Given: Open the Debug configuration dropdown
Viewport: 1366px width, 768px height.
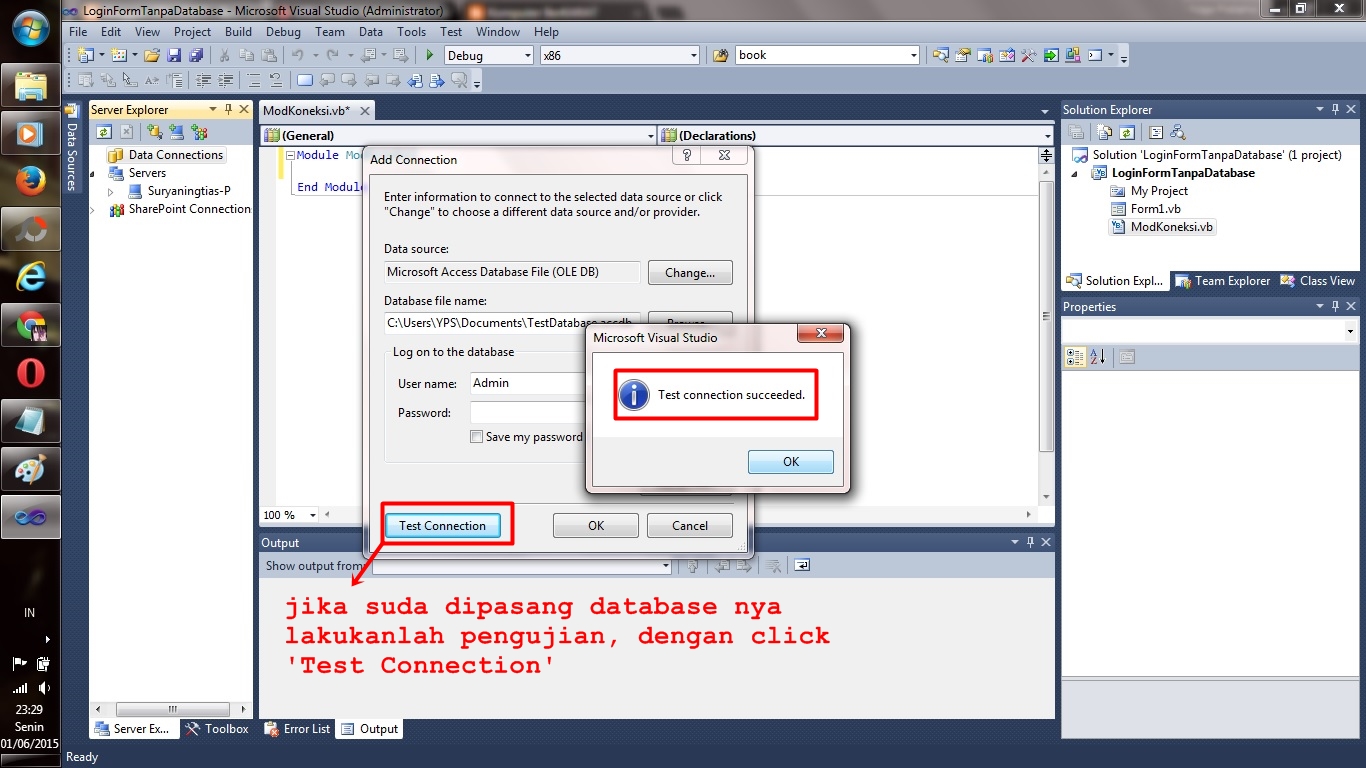Looking at the screenshot, I should [528, 56].
